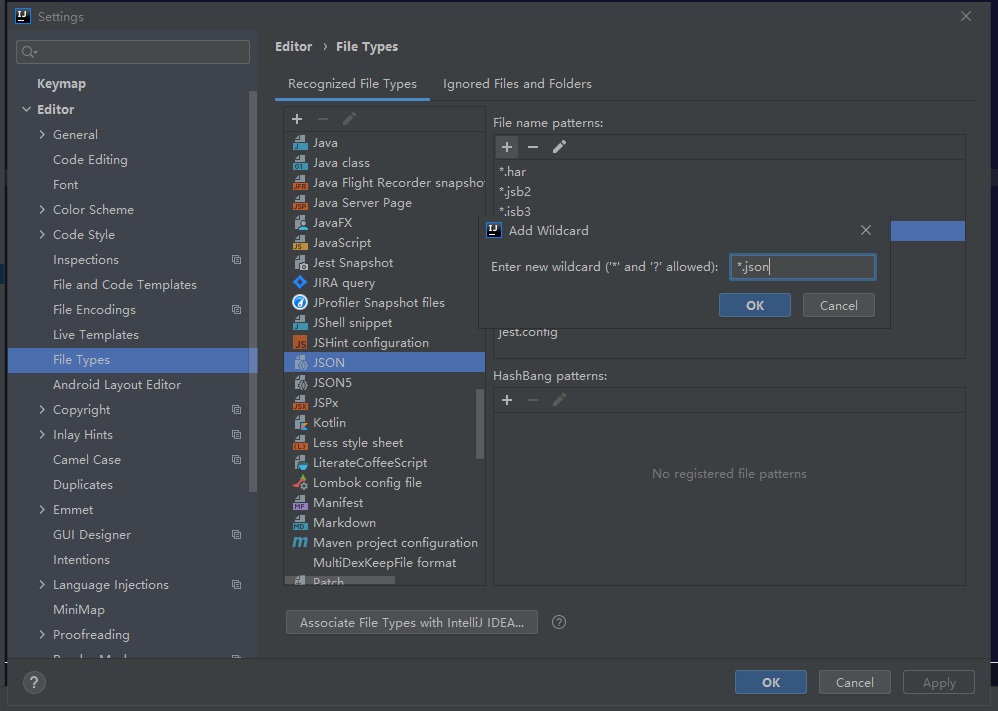Click the Apply button
Screen dimensions: 998x711
939,682
